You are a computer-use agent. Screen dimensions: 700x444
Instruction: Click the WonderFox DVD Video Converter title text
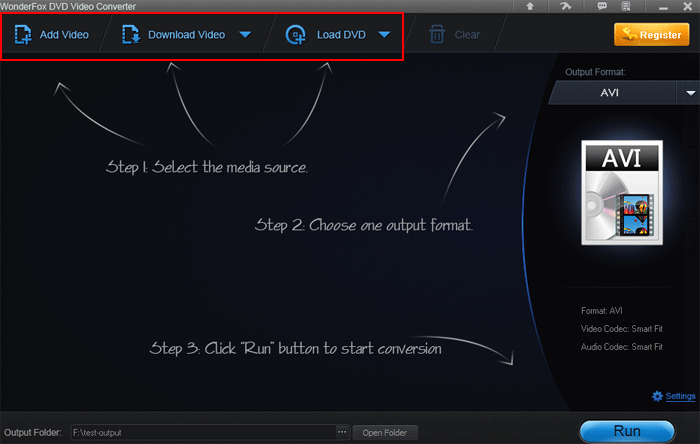coord(68,6)
